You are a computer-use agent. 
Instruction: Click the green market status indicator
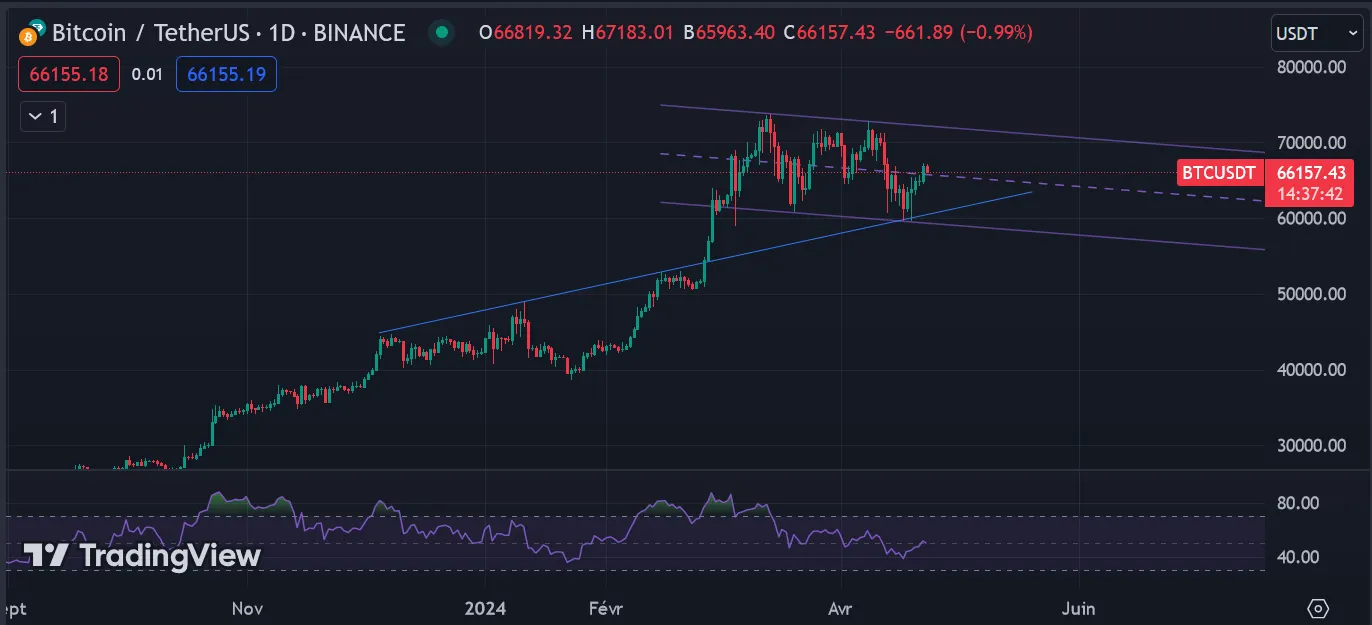pos(441,33)
